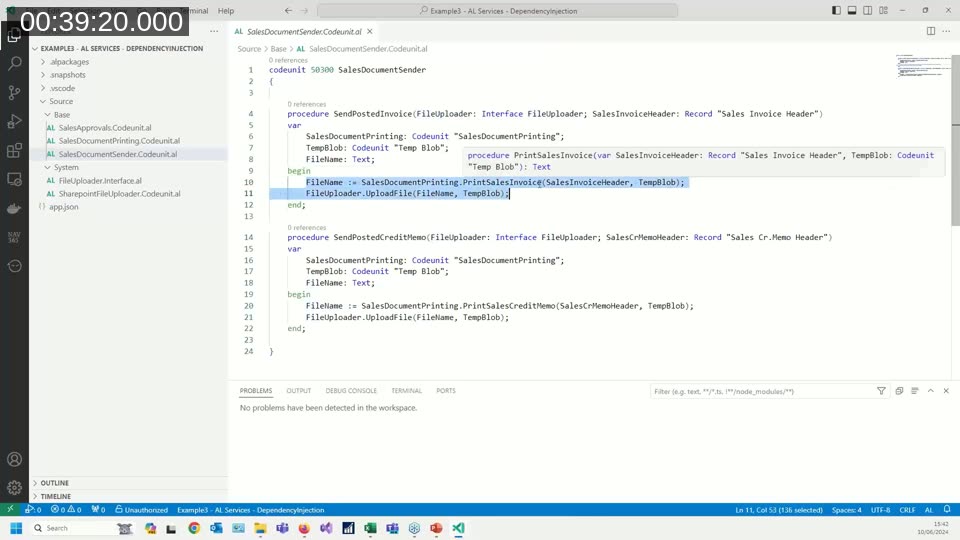960x540 pixels.
Task: Collapse the Source folder
Action: click(61, 101)
